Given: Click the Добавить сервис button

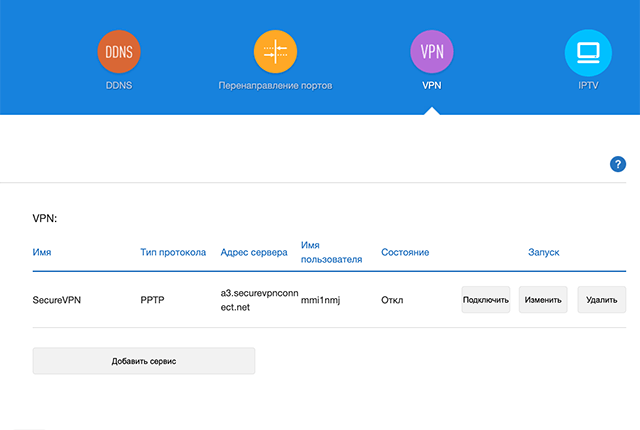Looking at the screenshot, I should (144, 361).
